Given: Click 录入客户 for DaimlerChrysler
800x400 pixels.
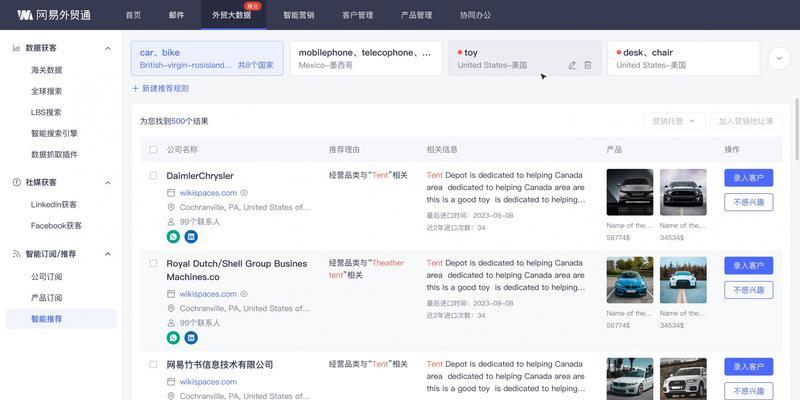Looking at the screenshot, I should (748, 178).
